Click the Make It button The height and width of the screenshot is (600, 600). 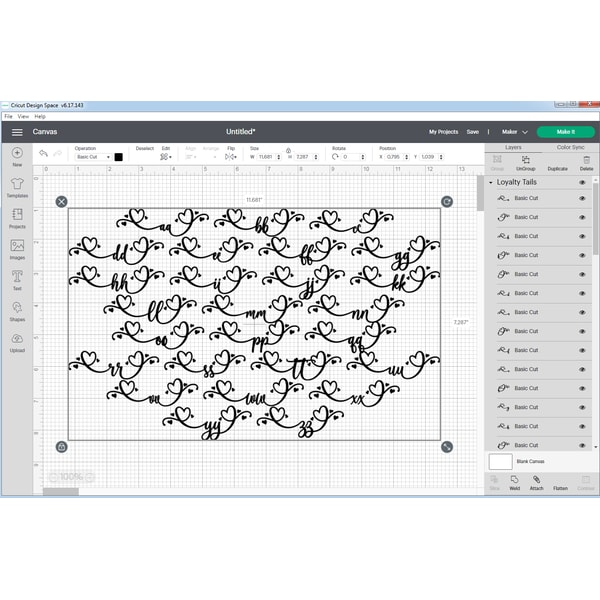pos(566,132)
